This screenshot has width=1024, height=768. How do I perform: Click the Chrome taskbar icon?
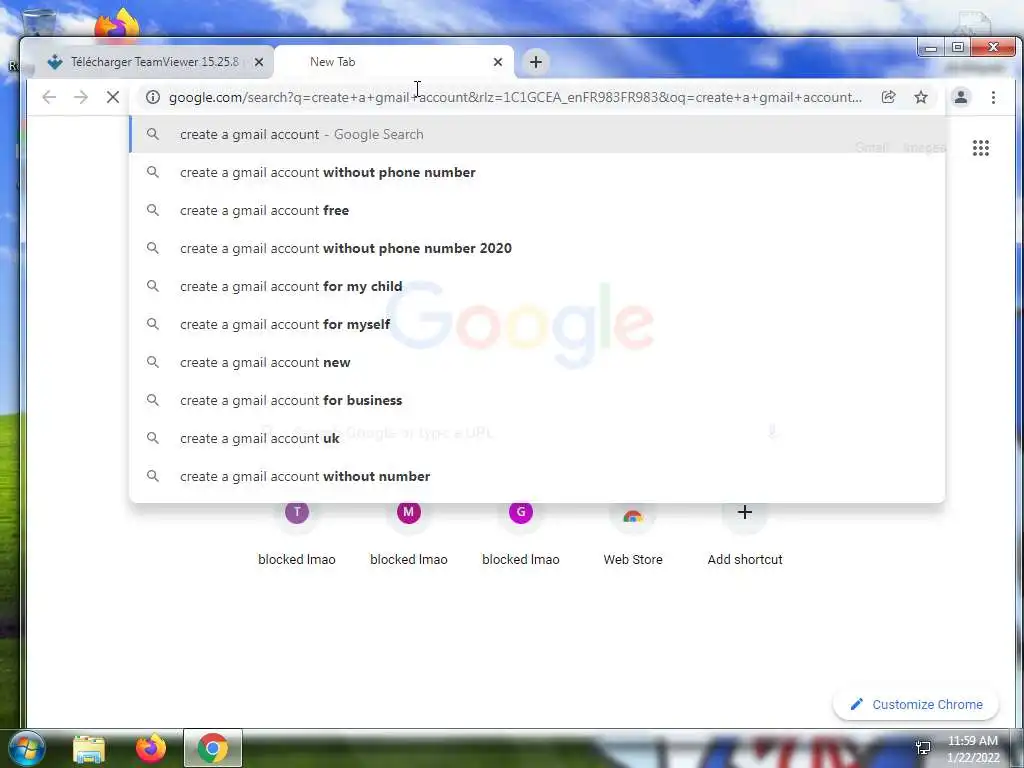(213, 748)
